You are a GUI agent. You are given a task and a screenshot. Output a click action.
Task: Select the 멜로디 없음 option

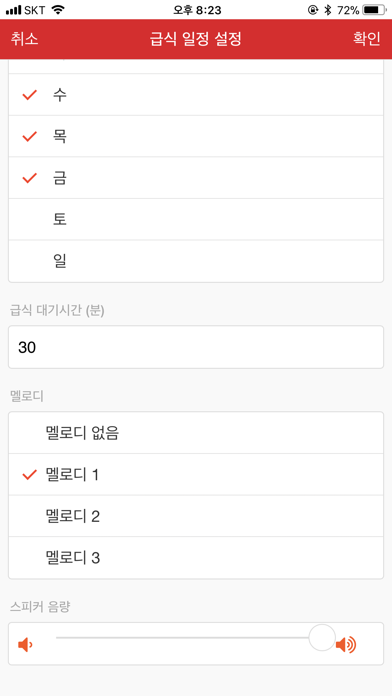(196, 433)
